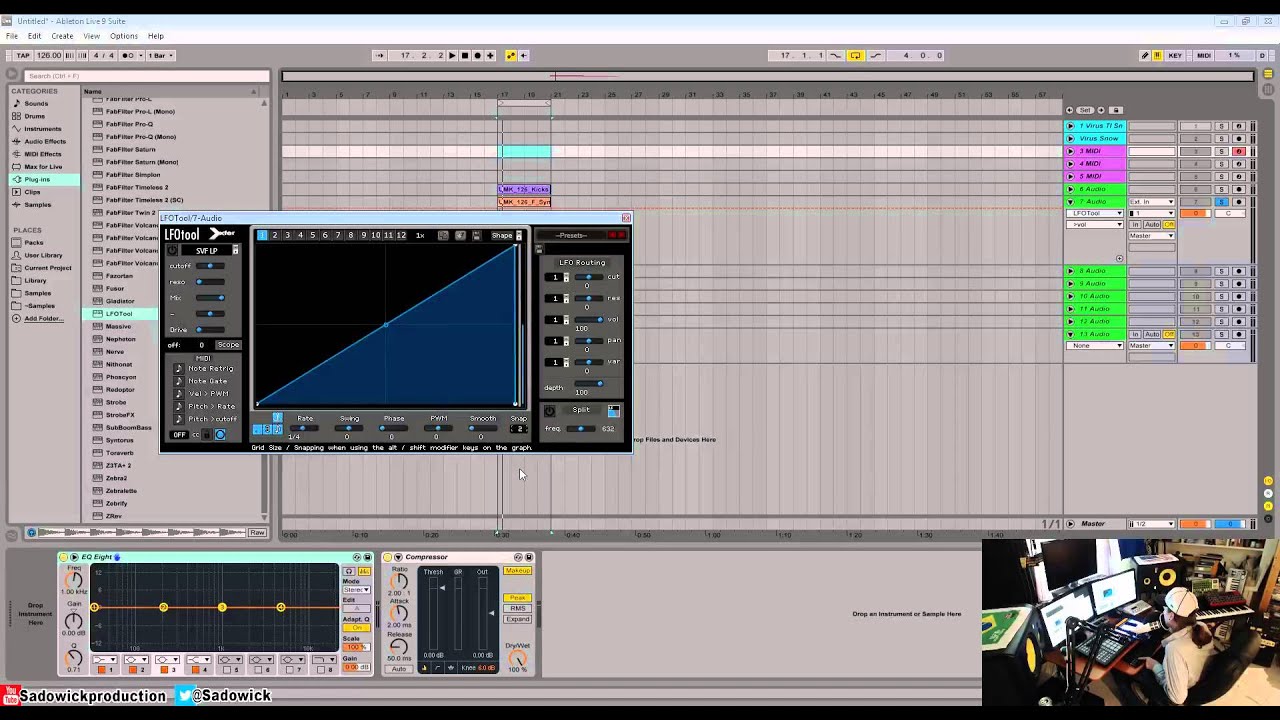Open the 1 Bar quantization dropdown
Screen dimensions: 1280x720
pos(160,56)
